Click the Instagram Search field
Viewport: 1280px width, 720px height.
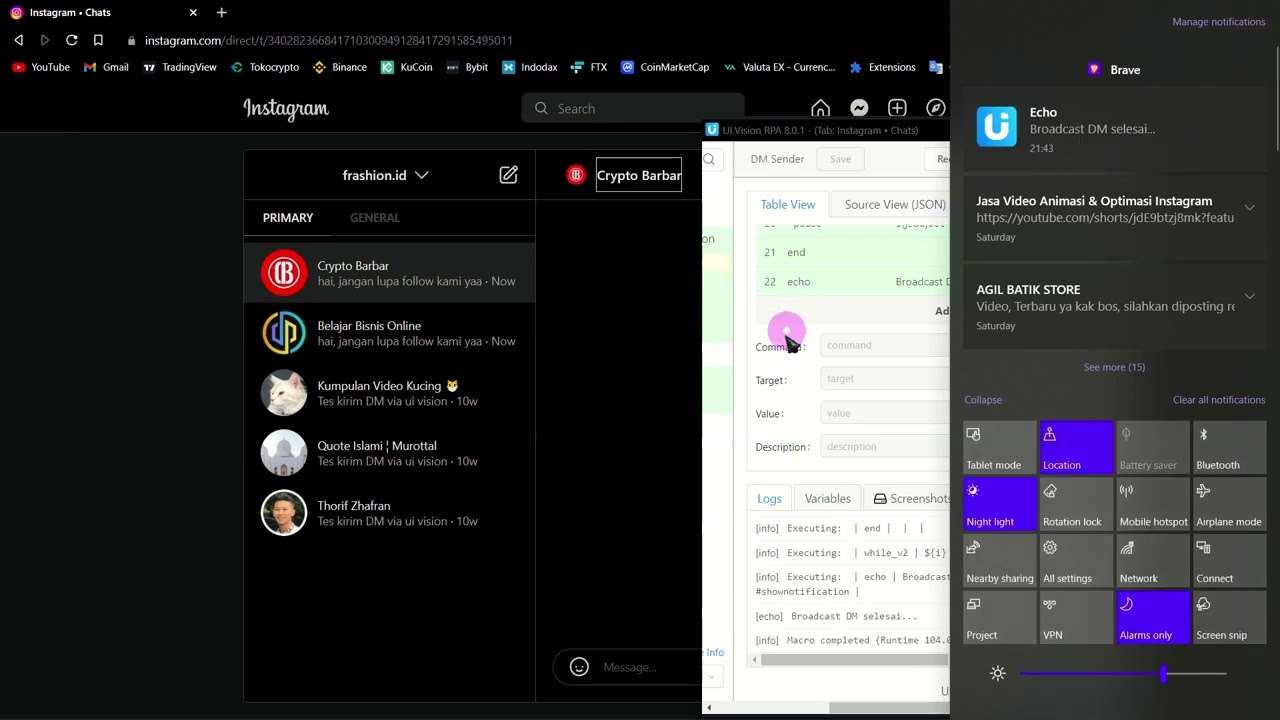click(632, 108)
